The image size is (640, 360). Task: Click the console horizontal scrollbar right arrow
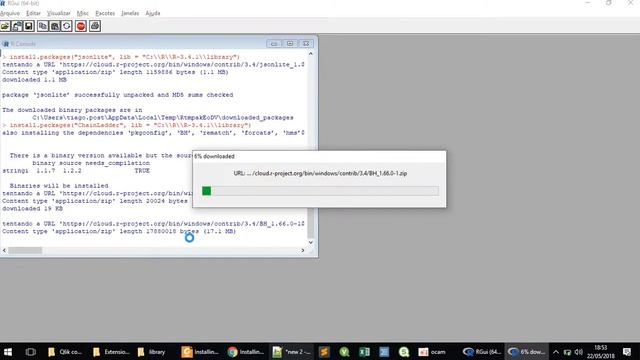tap(302, 250)
